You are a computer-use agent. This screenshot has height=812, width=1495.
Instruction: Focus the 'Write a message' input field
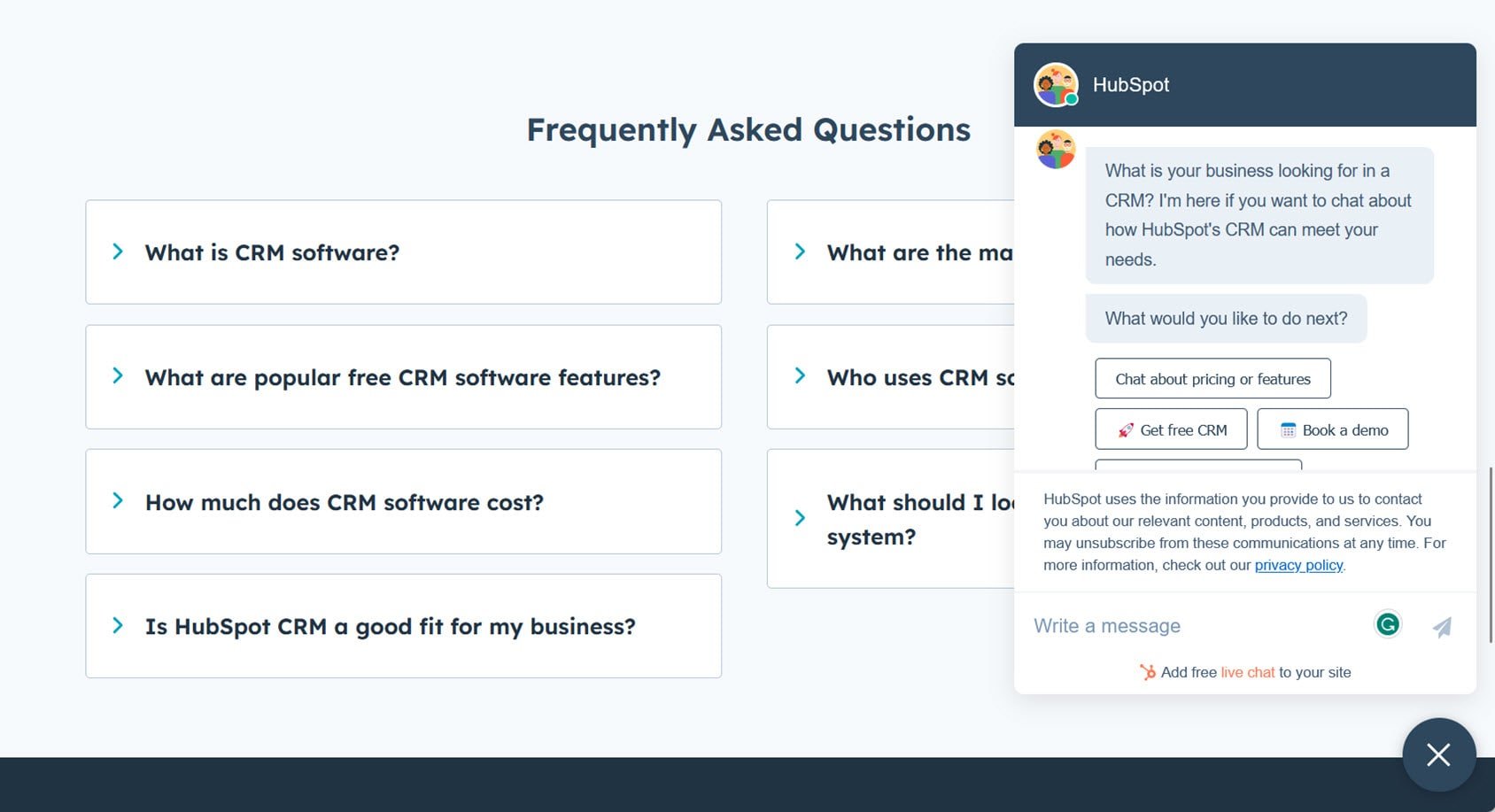[1196, 626]
